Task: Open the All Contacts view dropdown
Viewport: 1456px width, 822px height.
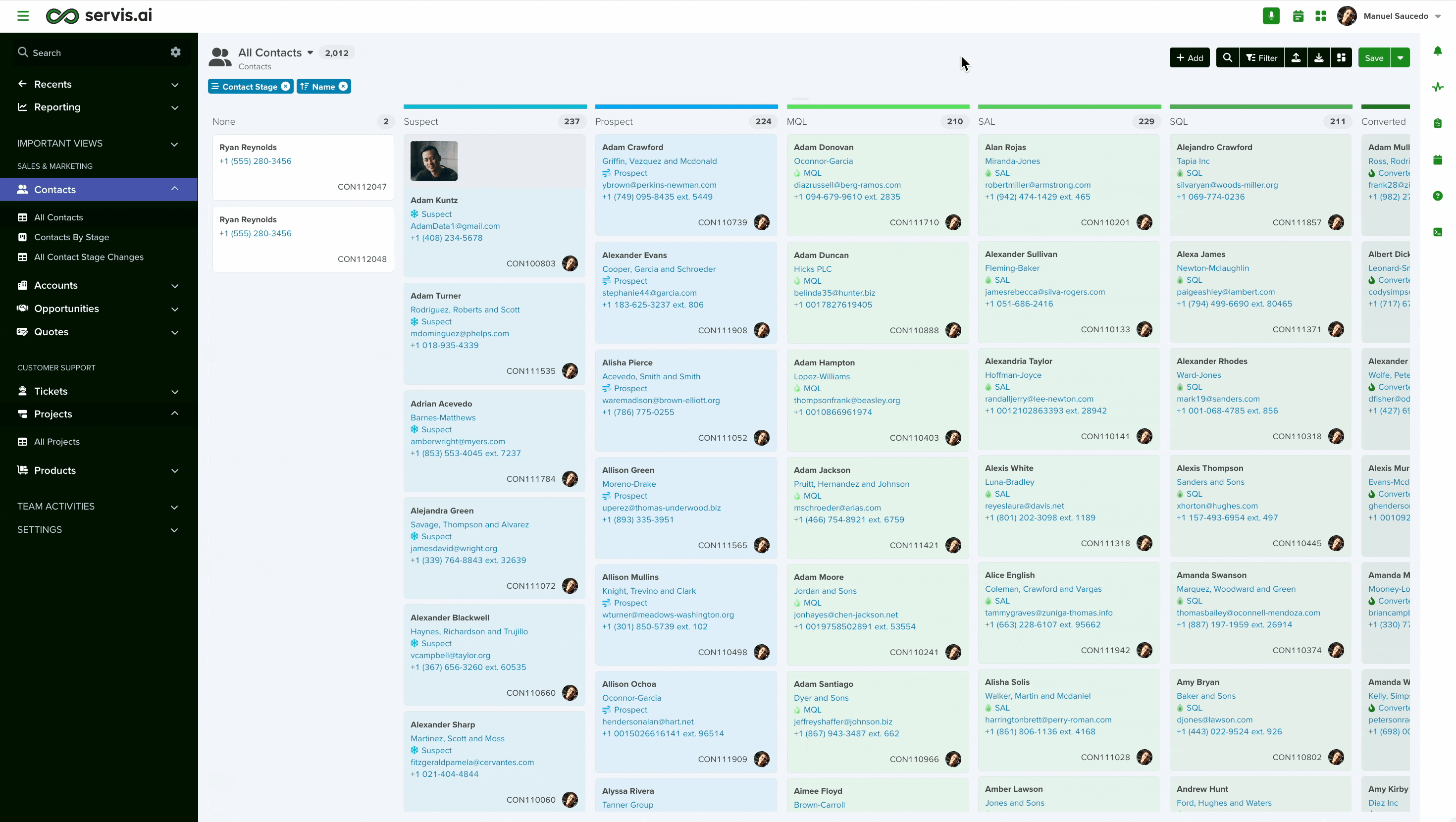Action: coord(311,52)
